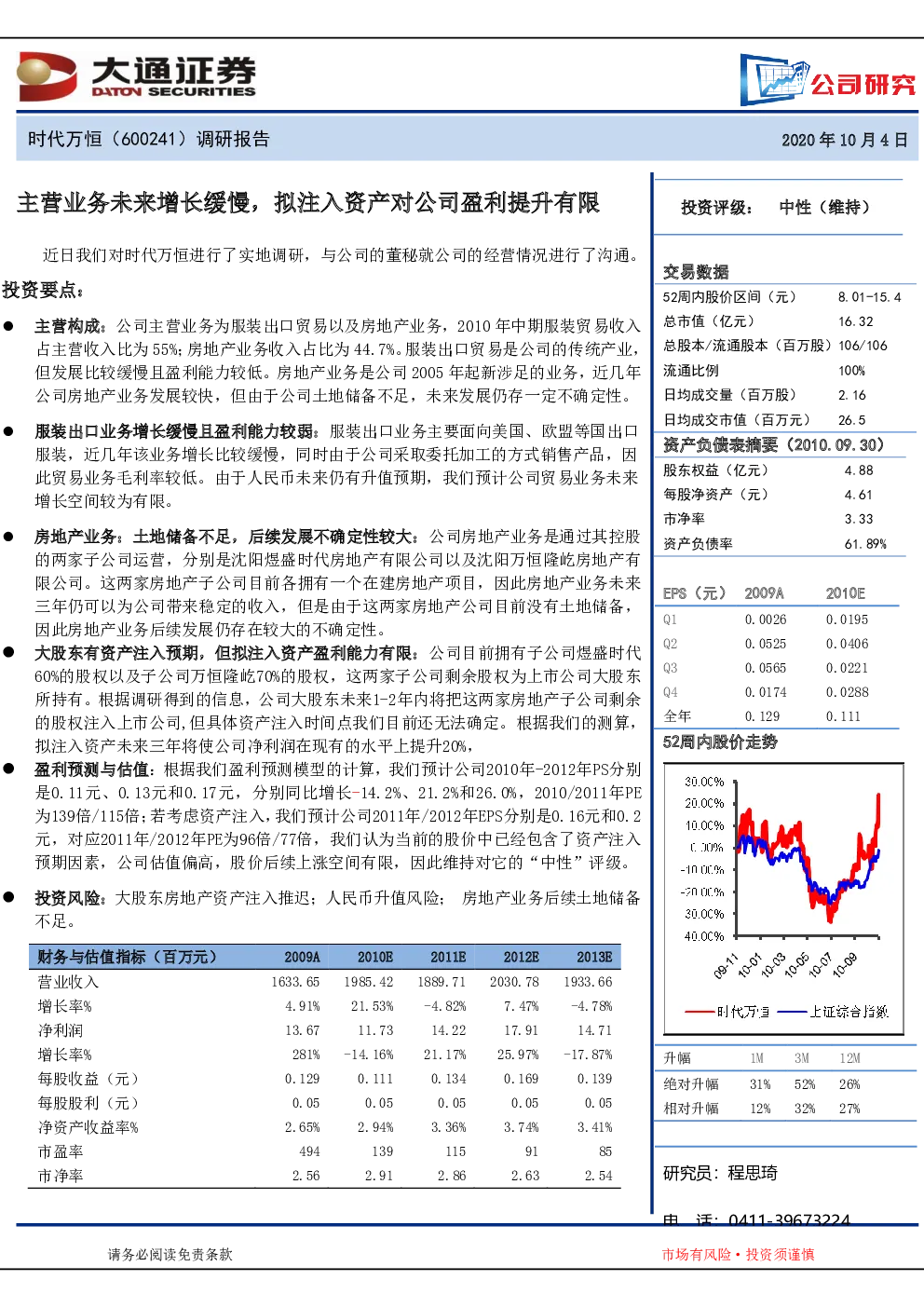Select Q2 EPS value 0.0406
Image resolution: width=924 pixels, height=1307 pixels.
847,644
